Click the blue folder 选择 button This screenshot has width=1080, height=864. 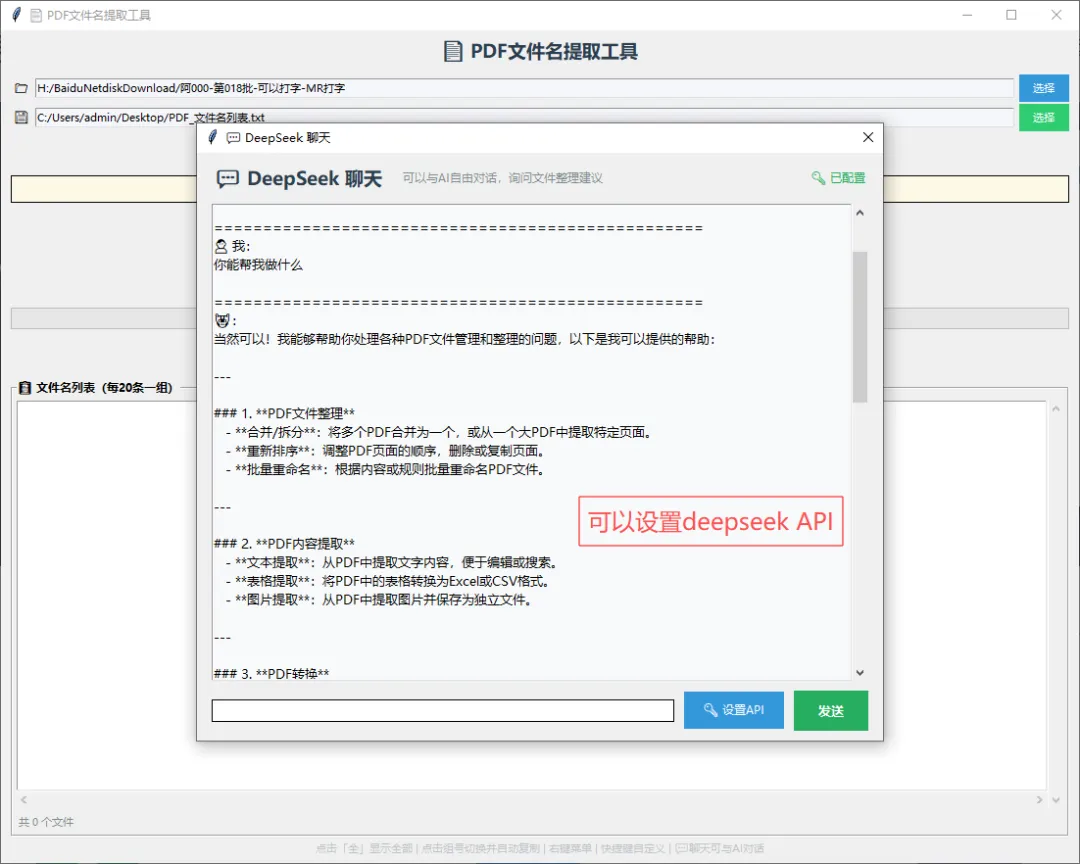(1043, 88)
